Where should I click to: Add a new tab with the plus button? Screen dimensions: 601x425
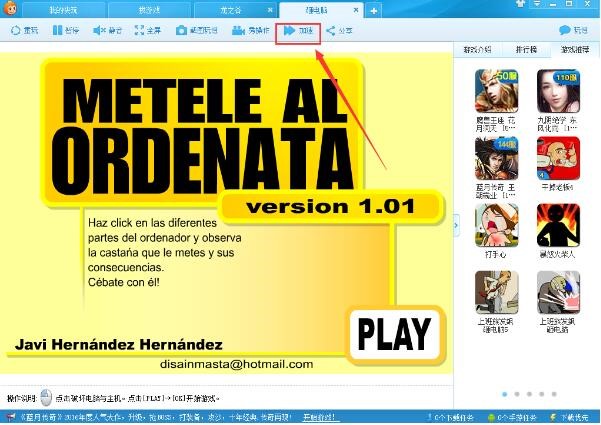click(373, 11)
